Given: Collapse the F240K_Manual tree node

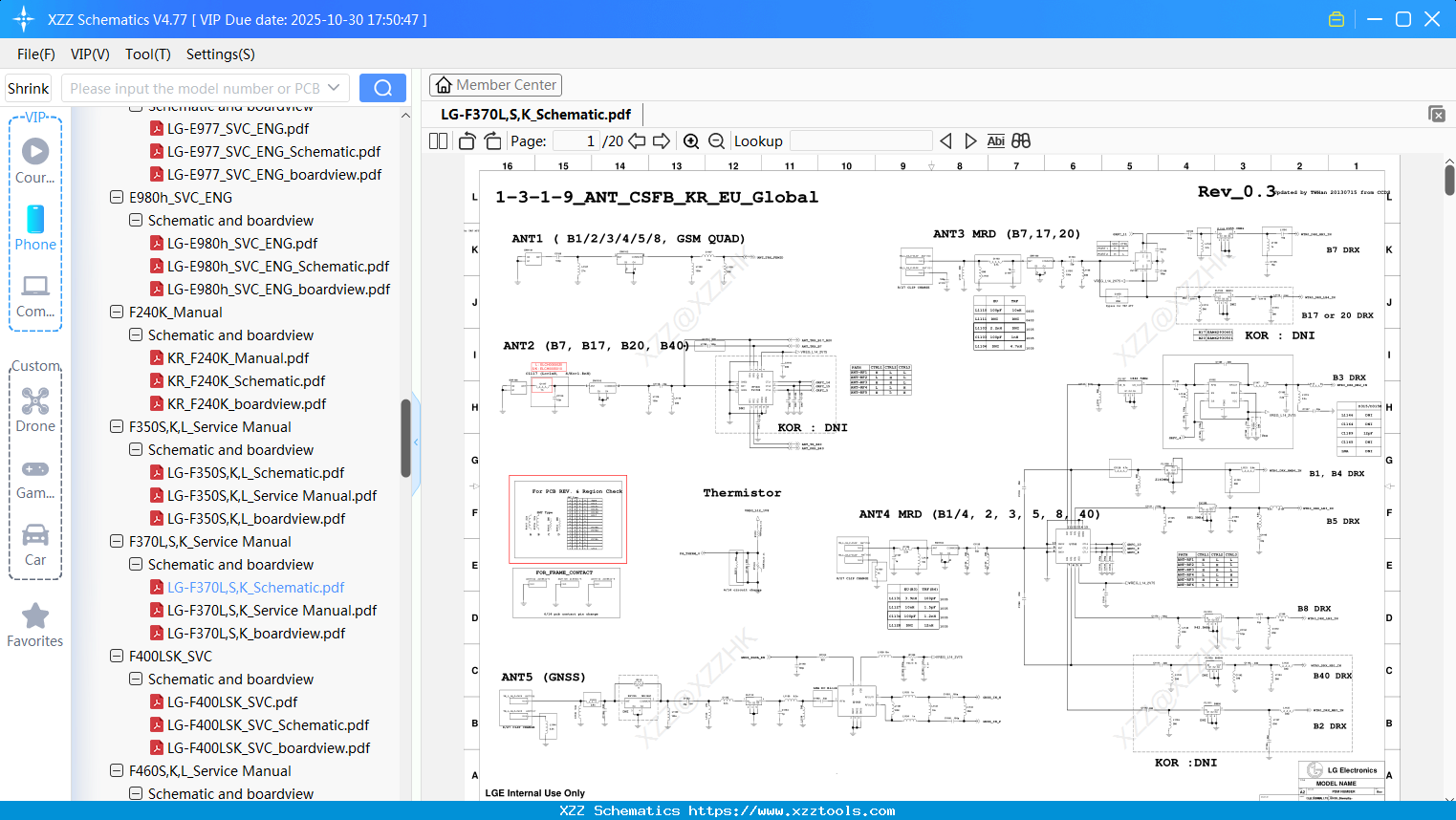Looking at the screenshot, I should [x=115, y=312].
